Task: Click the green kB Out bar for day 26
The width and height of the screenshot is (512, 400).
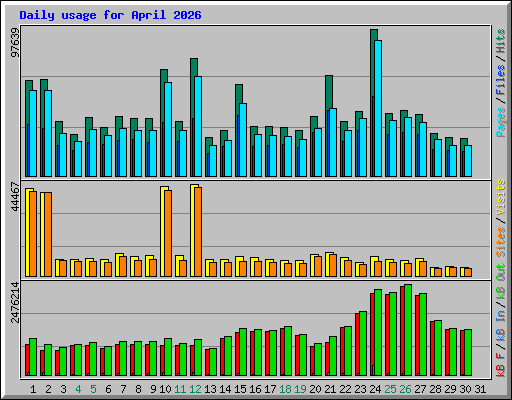Action: pyautogui.click(x=408, y=330)
